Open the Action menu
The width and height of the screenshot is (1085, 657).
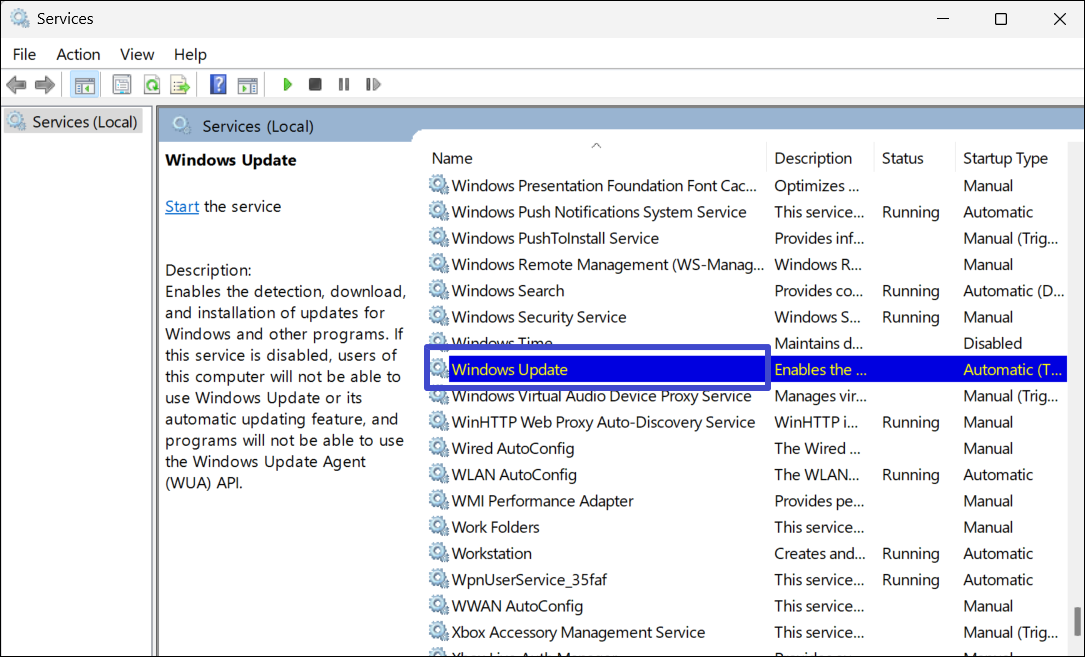point(78,54)
